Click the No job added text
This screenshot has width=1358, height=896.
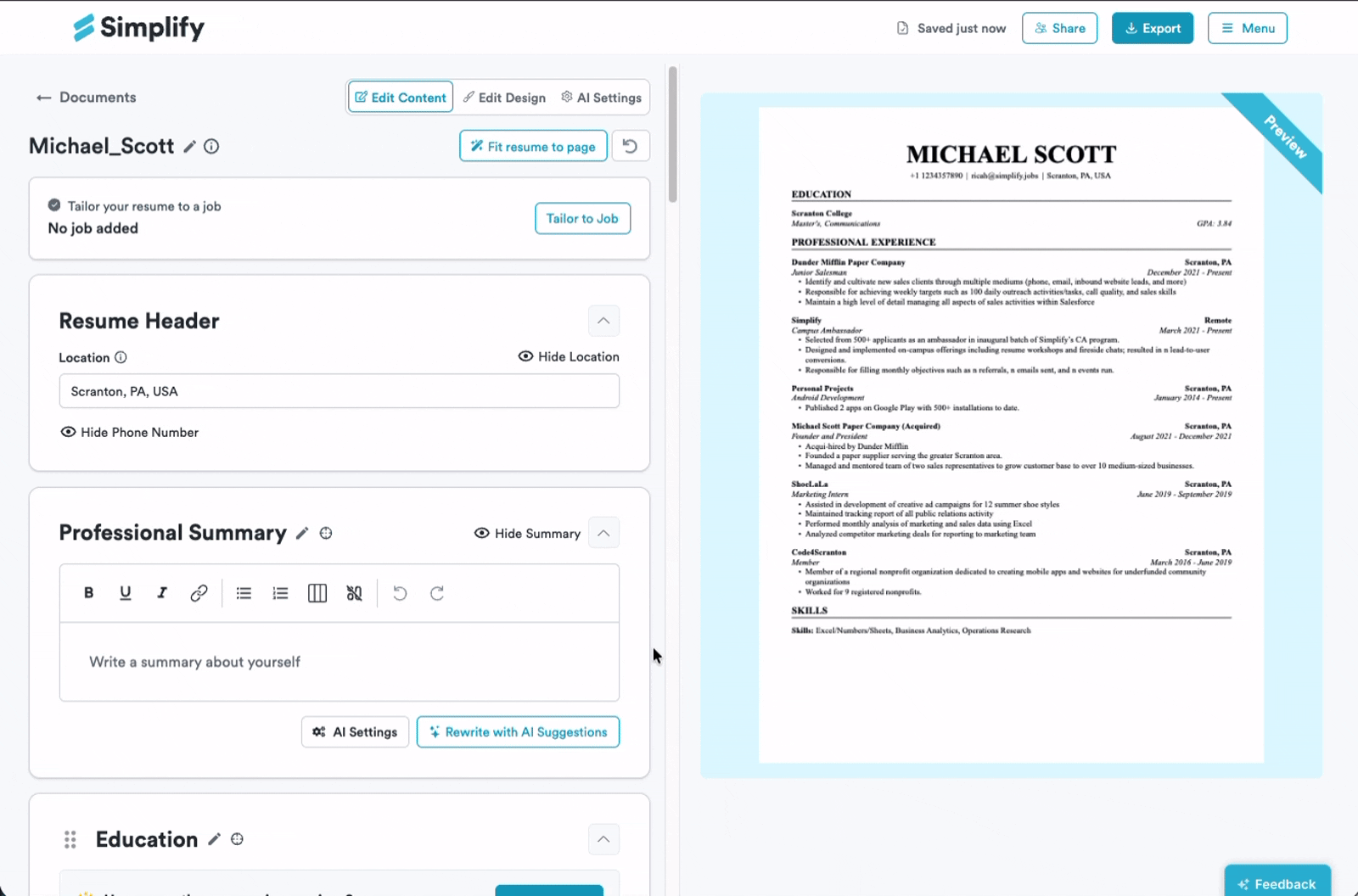93,228
